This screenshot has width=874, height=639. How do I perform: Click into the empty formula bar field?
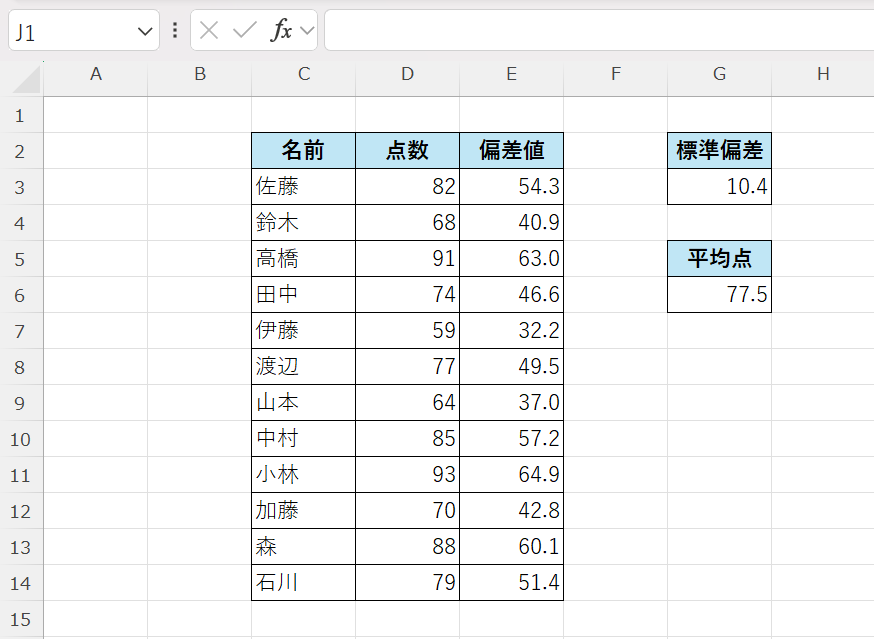point(598,31)
